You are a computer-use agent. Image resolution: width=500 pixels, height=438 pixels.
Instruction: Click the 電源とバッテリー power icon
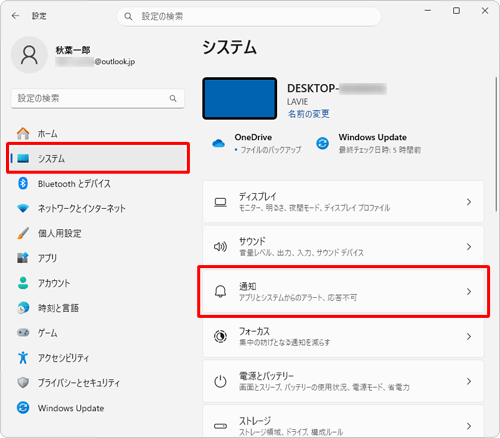pos(220,381)
